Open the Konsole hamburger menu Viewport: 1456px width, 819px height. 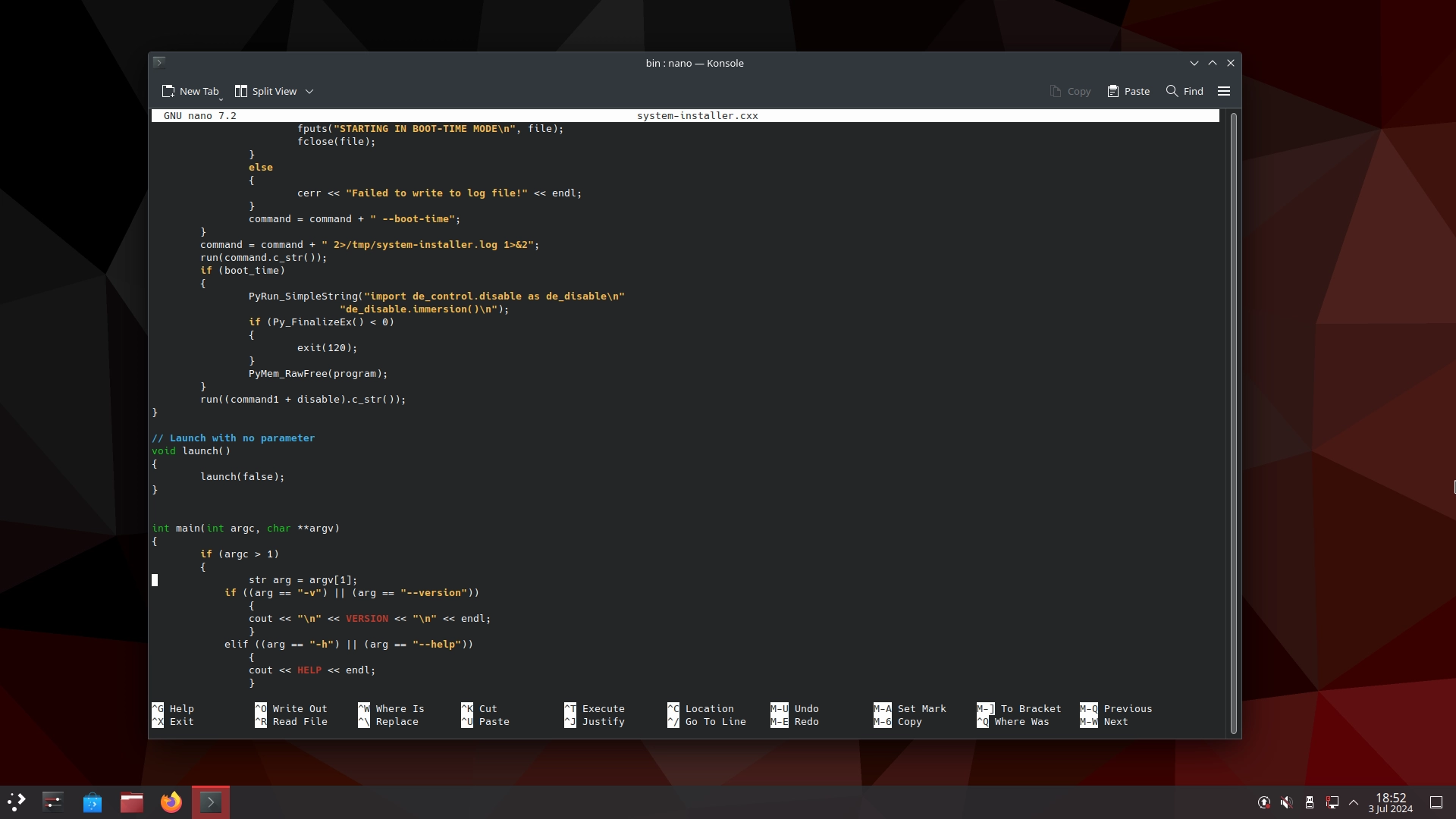coord(1223,91)
